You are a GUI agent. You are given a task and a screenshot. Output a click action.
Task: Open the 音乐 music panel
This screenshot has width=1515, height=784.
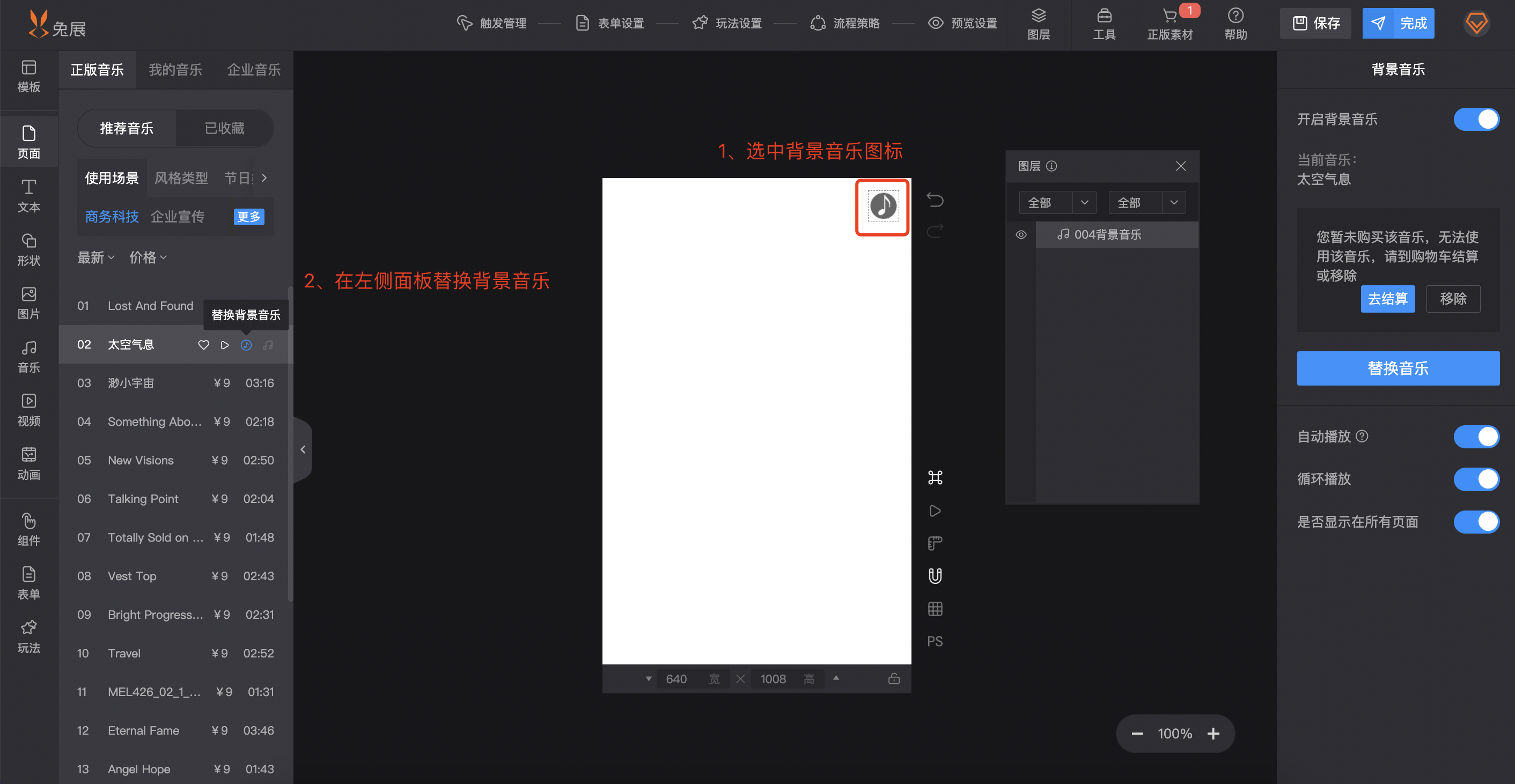[x=29, y=357]
